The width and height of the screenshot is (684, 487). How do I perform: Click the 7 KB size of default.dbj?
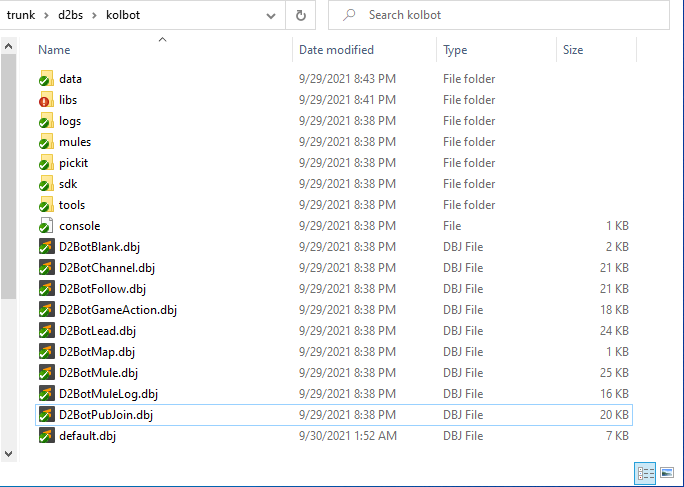coord(616,436)
